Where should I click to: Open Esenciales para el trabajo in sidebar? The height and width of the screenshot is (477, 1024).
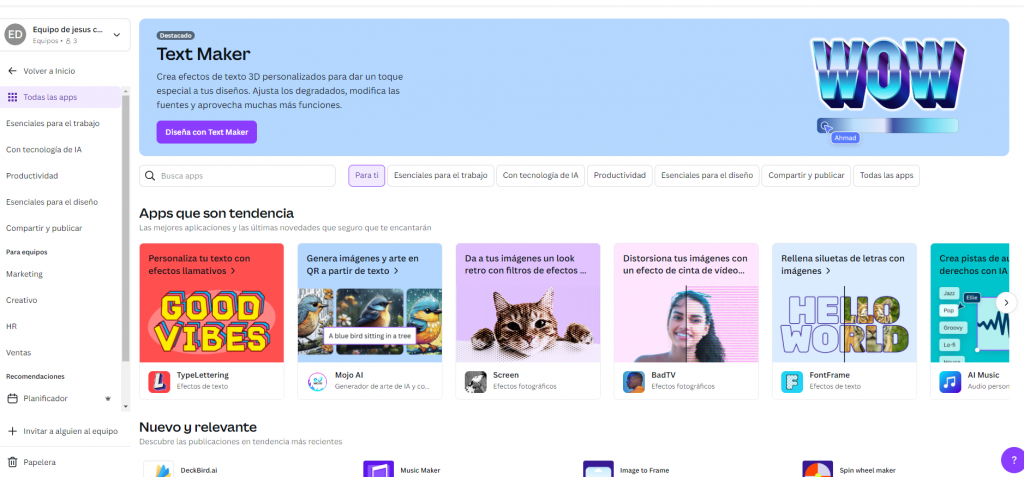click(x=53, y=123)
